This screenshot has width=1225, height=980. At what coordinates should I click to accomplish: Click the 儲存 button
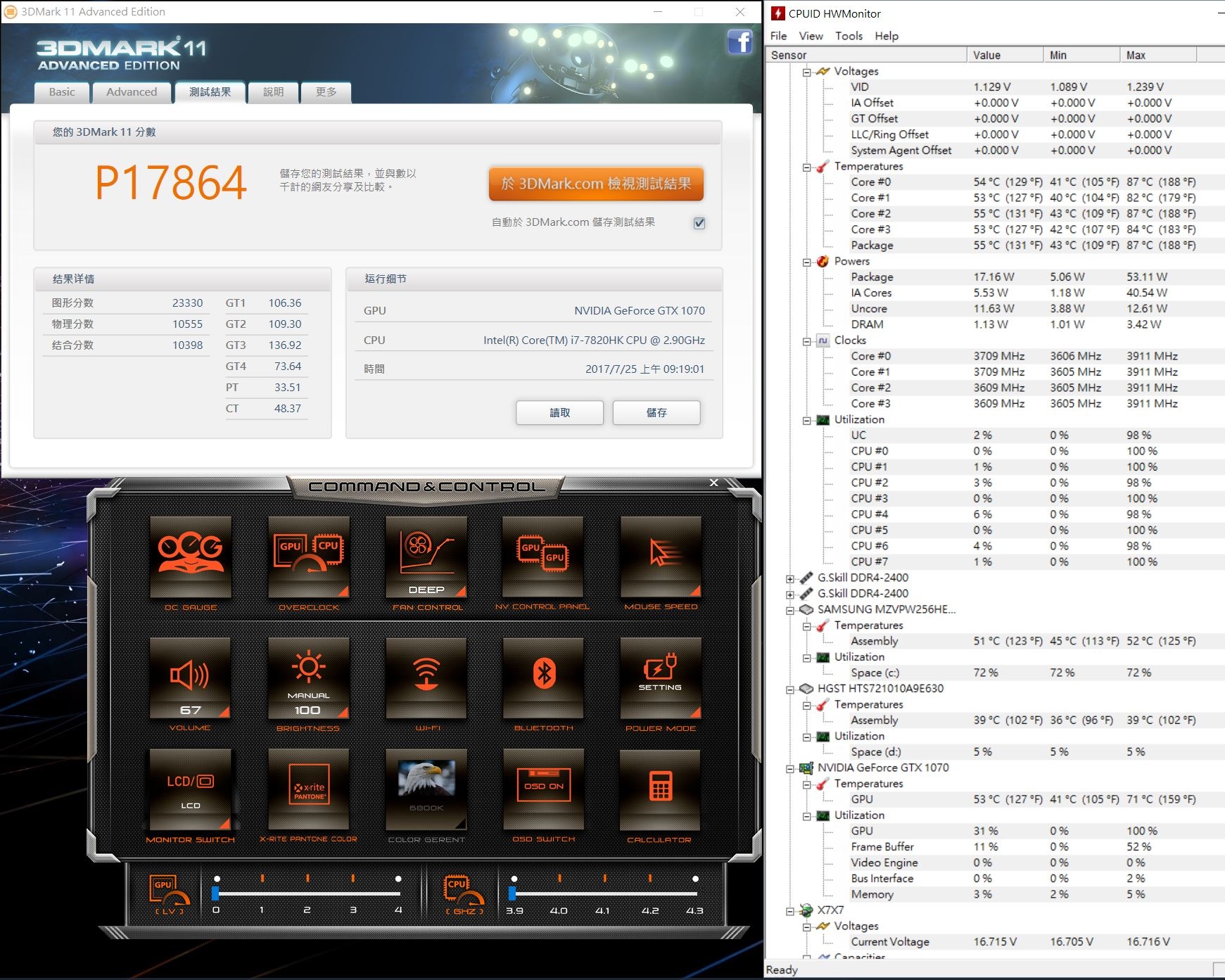(x=656, y=413)
